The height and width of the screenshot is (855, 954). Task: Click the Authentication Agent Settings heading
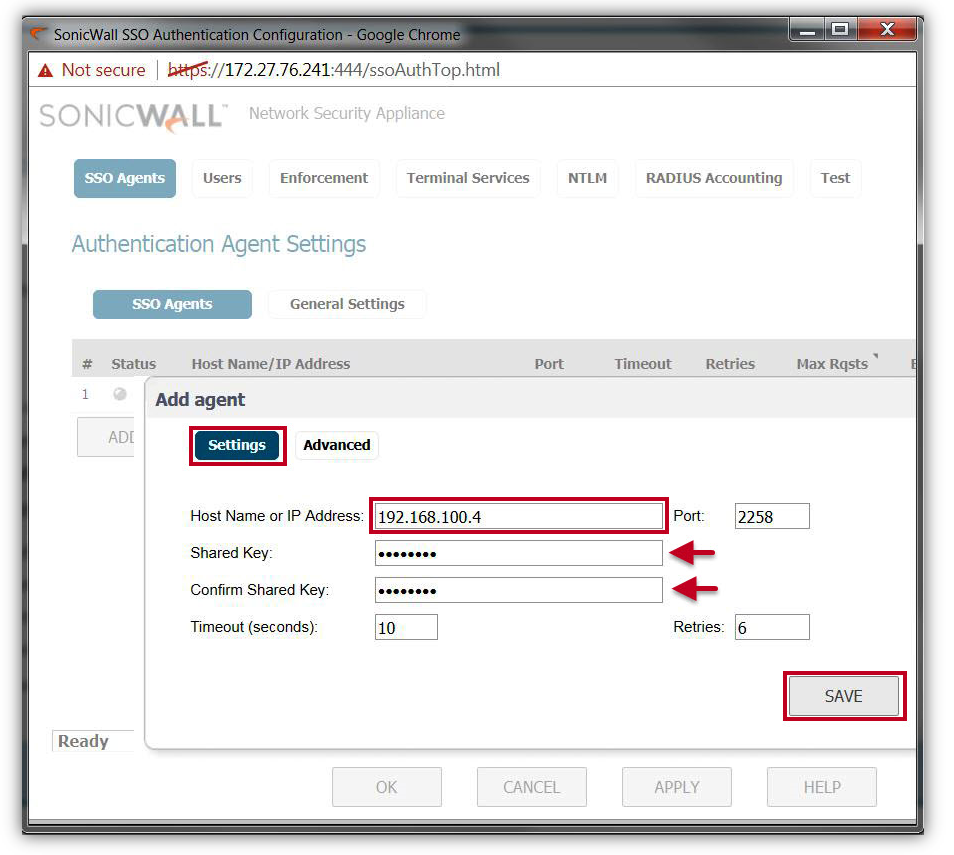(219, 245)
